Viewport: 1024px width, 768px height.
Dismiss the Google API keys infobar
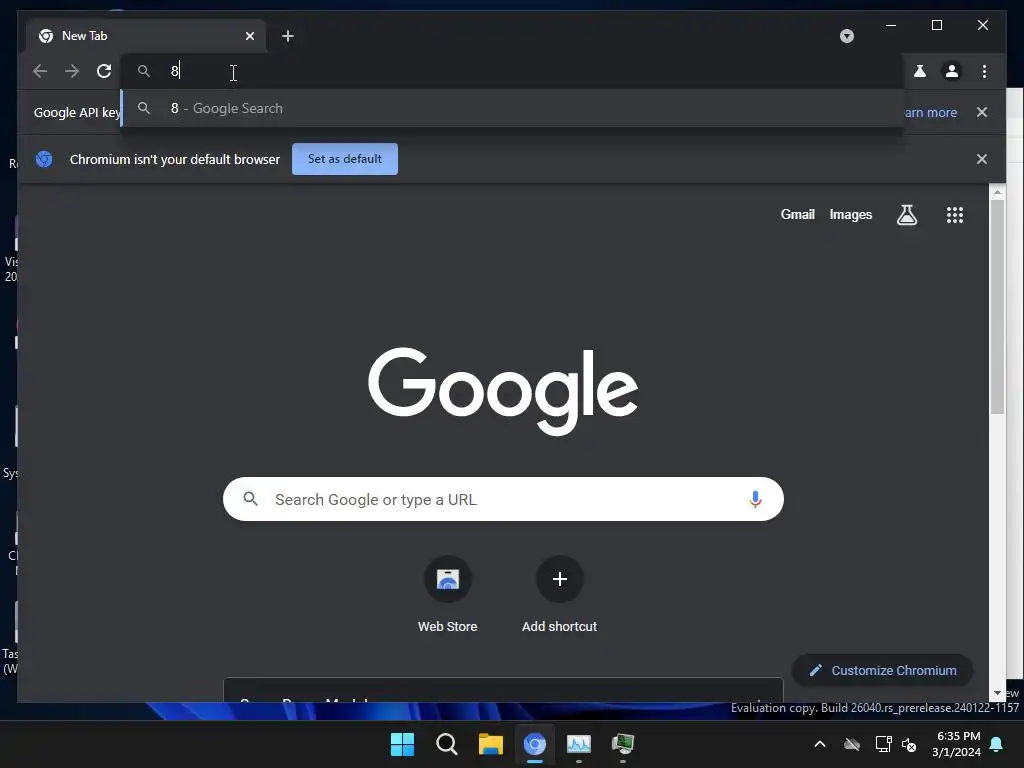pyautogui.click(x=982, y=112)
